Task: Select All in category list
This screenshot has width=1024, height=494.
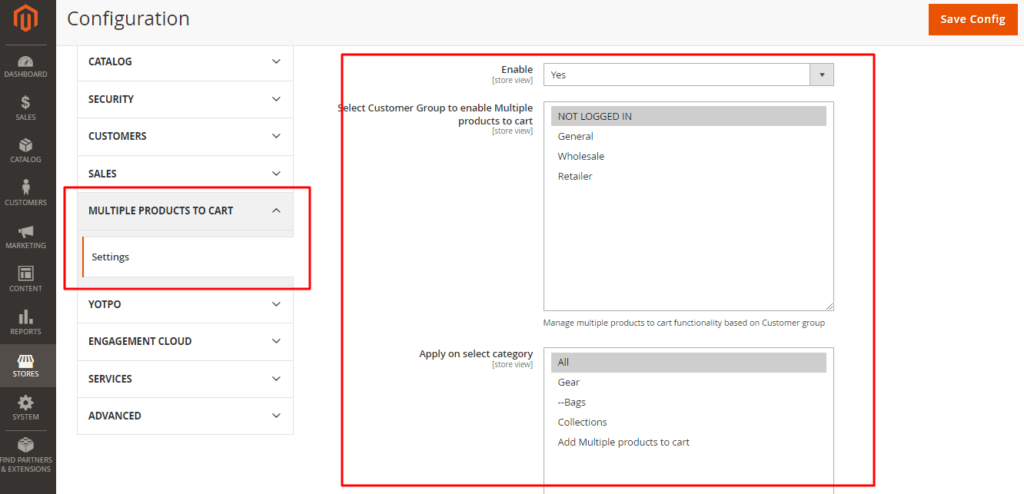Action: 688,362
